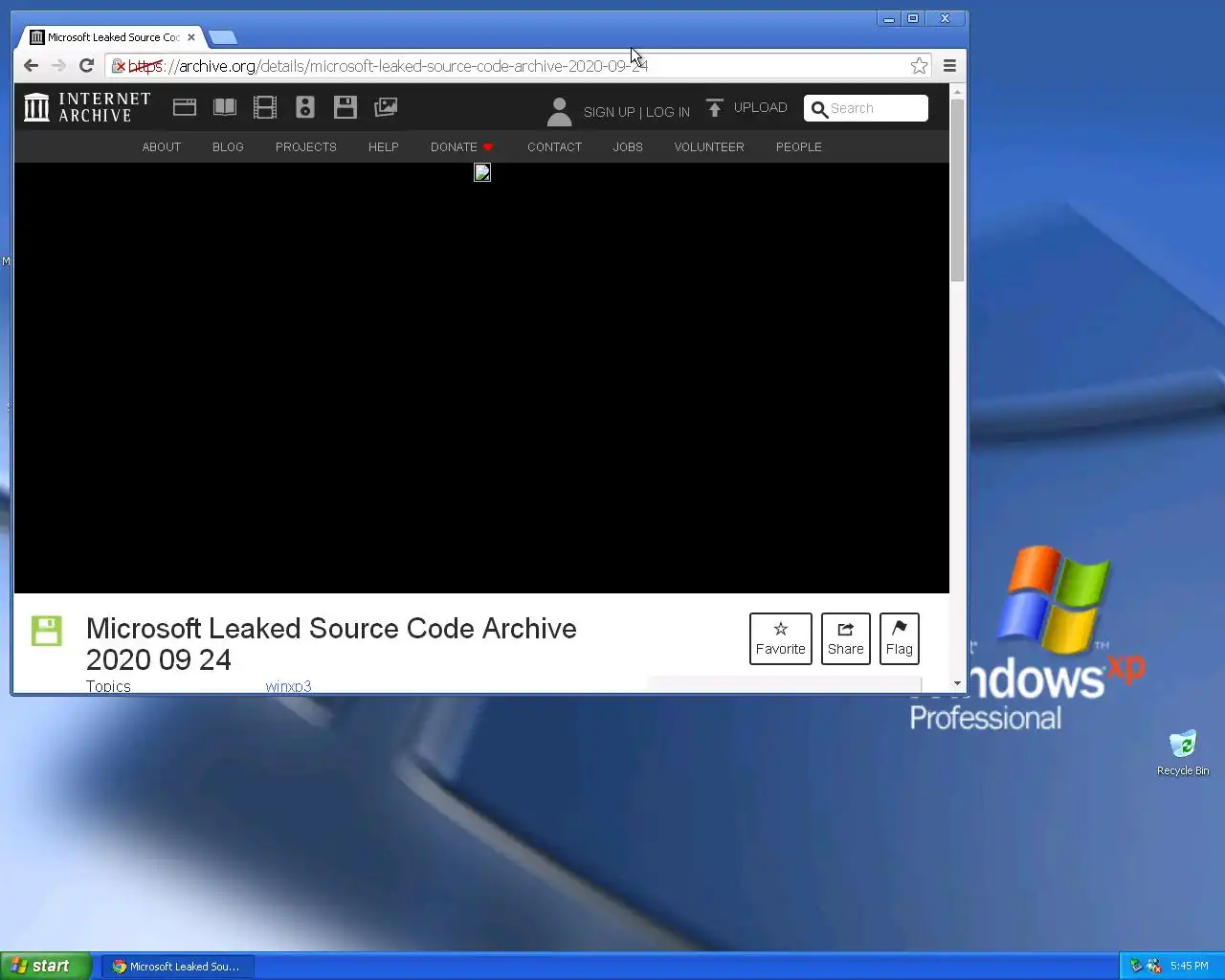Open the Audio speaker icon
This screenshot has width=1225, height=980.
[305, 107]
